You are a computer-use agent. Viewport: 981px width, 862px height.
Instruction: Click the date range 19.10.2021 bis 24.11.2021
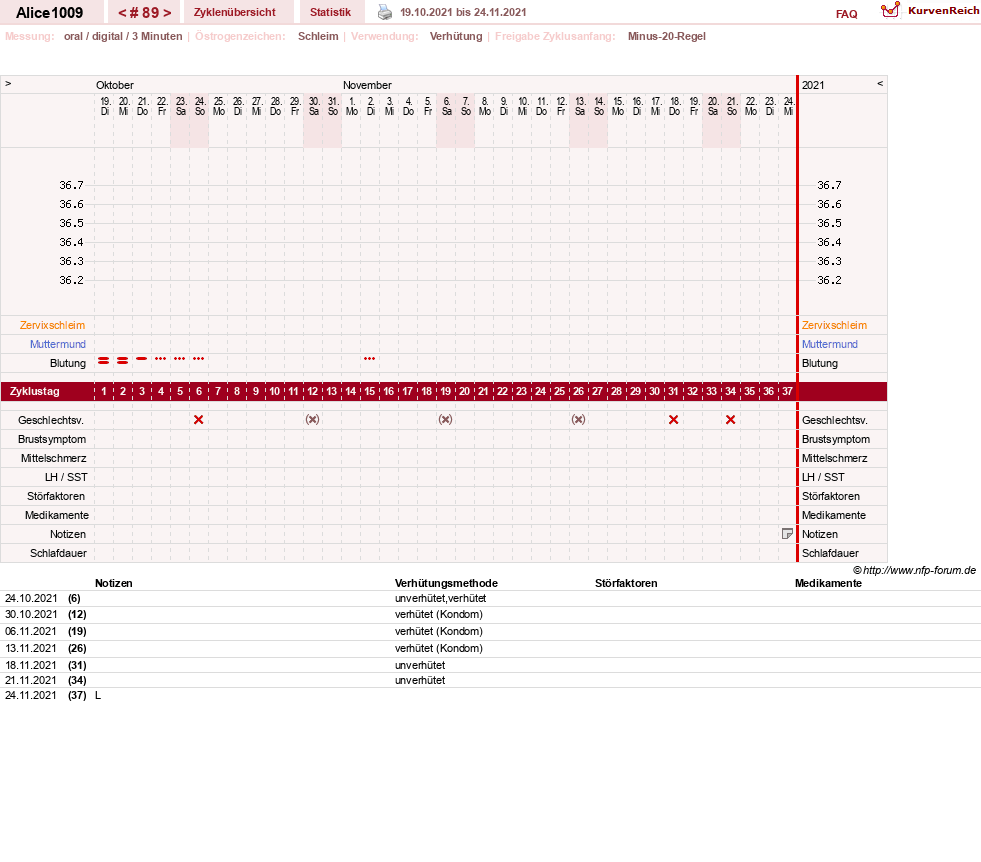463,12
